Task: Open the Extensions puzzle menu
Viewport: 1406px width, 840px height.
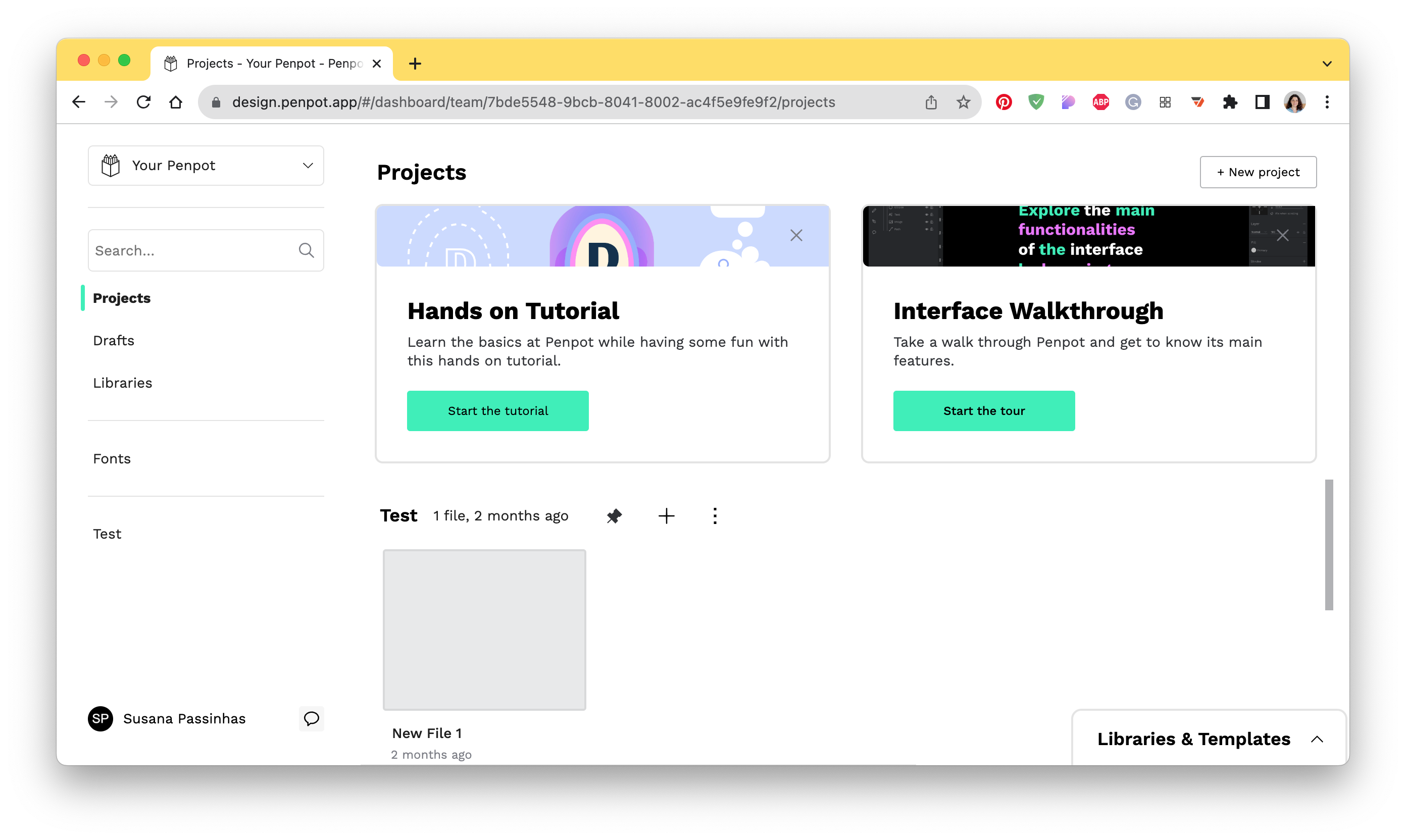Action: 1229,102
